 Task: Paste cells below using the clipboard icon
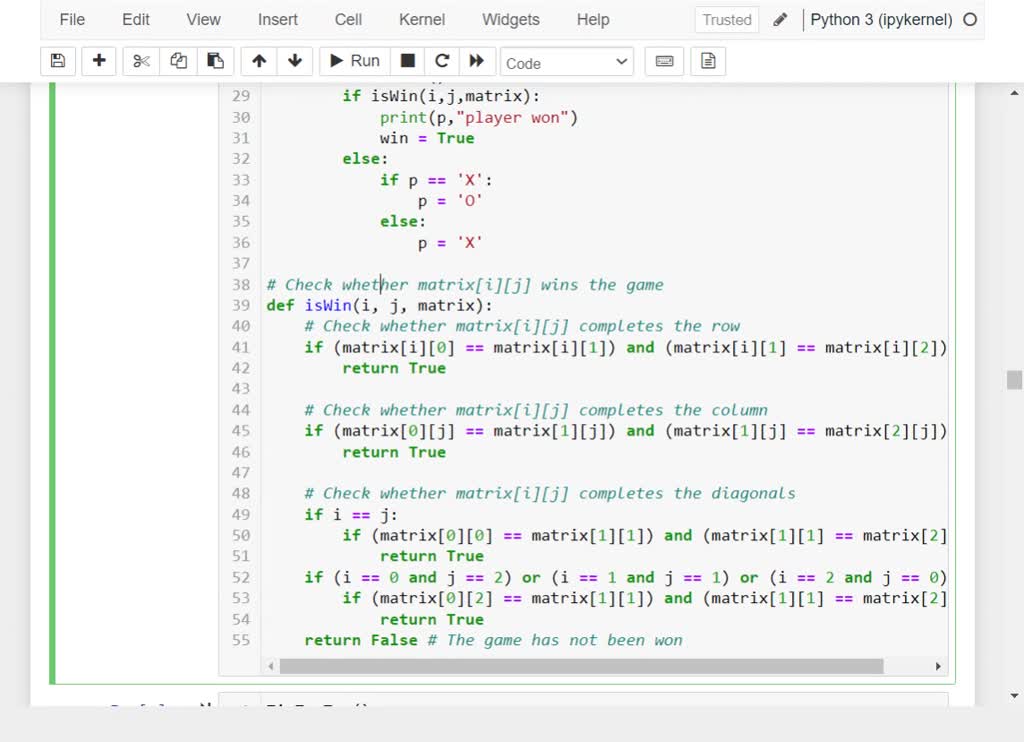pyautogui.click(x=215, y=61)
